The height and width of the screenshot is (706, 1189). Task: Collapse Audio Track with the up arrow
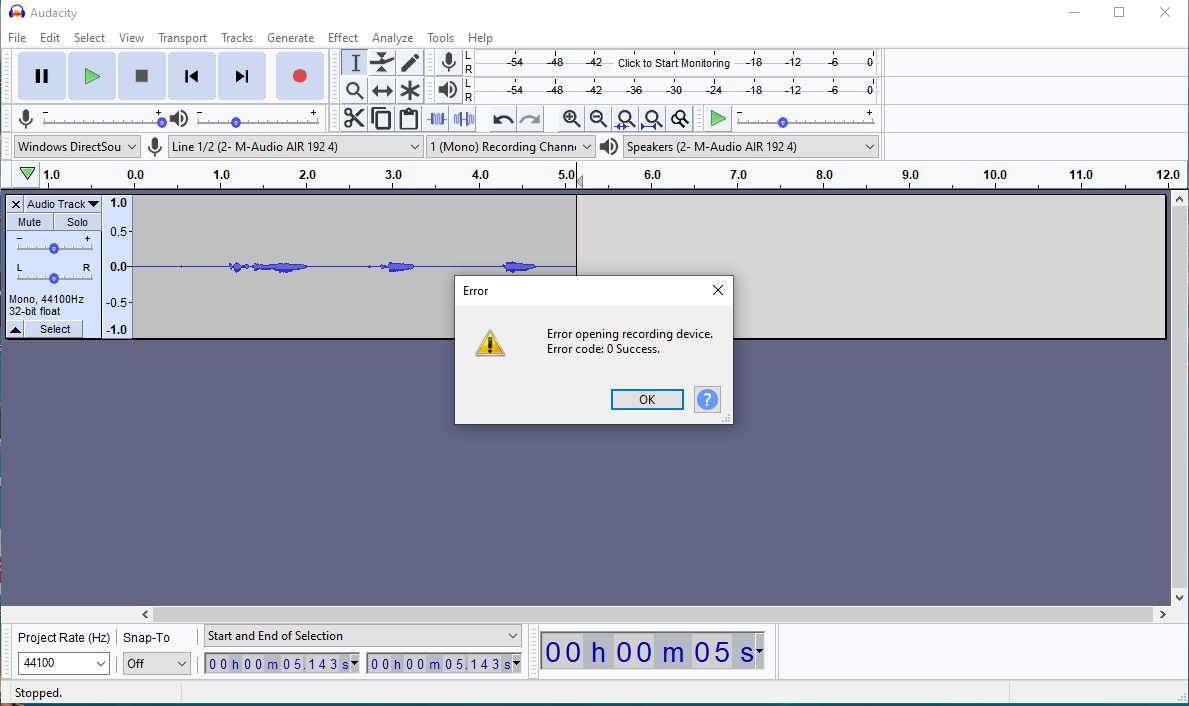point(15,329)
